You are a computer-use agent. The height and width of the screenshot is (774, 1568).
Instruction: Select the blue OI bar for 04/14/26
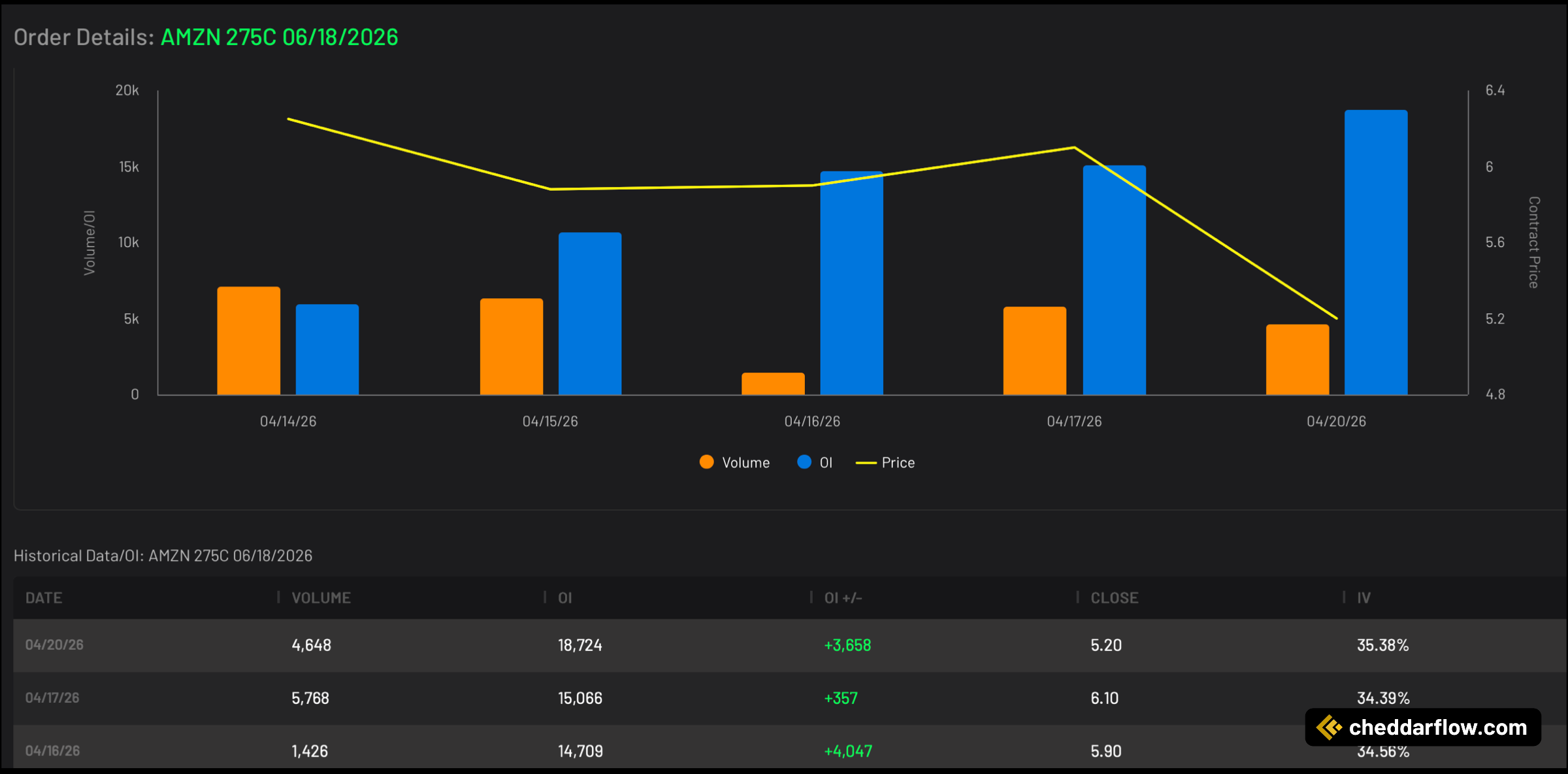327,350
